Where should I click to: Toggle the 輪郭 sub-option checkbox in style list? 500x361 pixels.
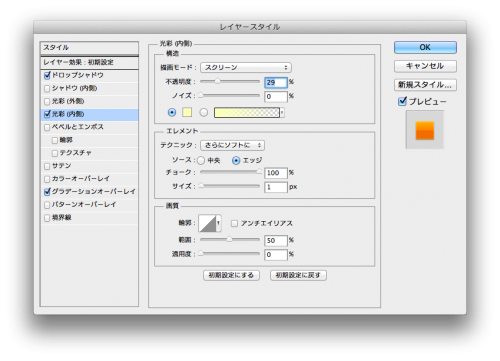click(55, 140)
